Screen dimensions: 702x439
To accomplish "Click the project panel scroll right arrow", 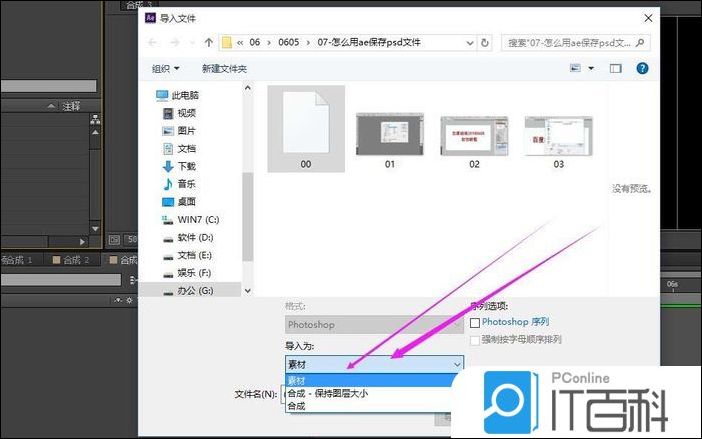I will pos(82,242).
